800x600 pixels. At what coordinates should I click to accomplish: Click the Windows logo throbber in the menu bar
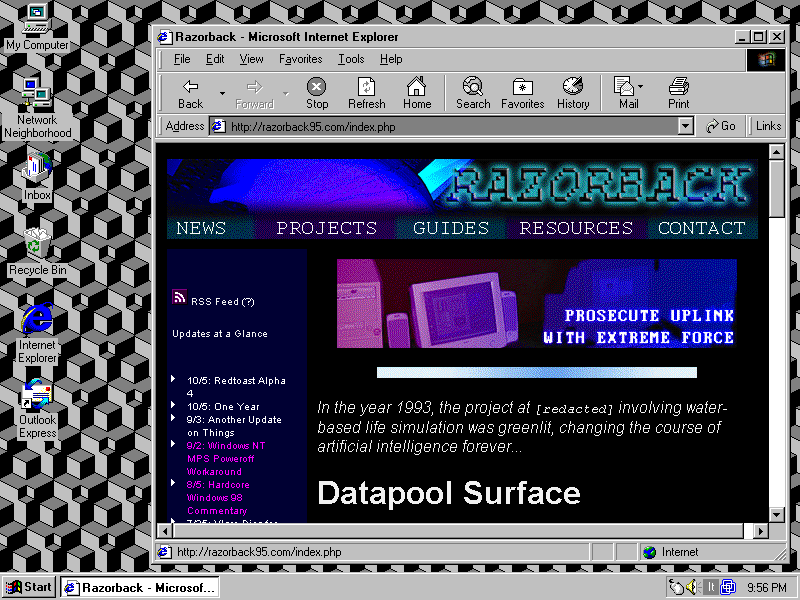coord(765,60)
